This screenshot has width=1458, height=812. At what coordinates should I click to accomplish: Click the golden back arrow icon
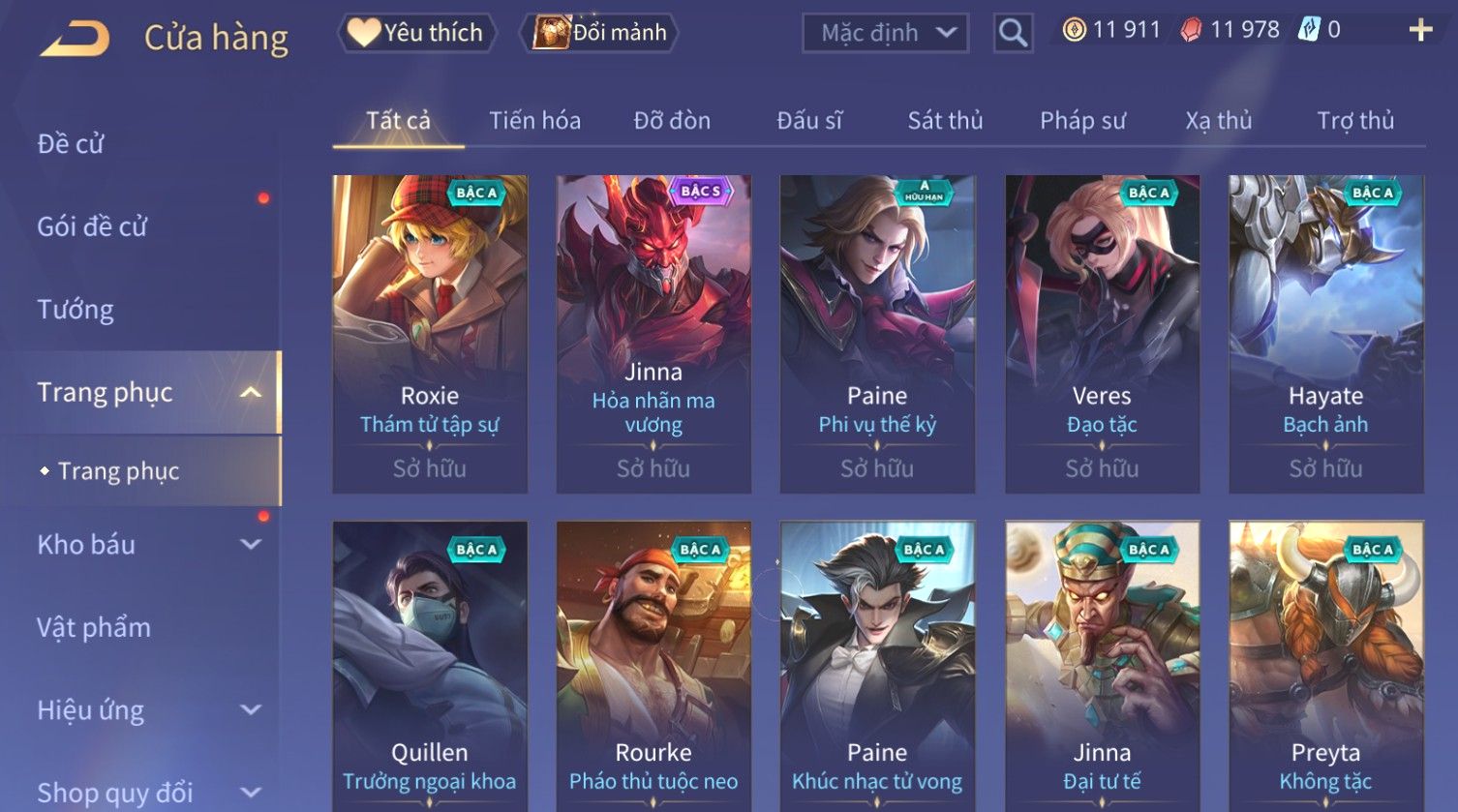tap(75, 39)
